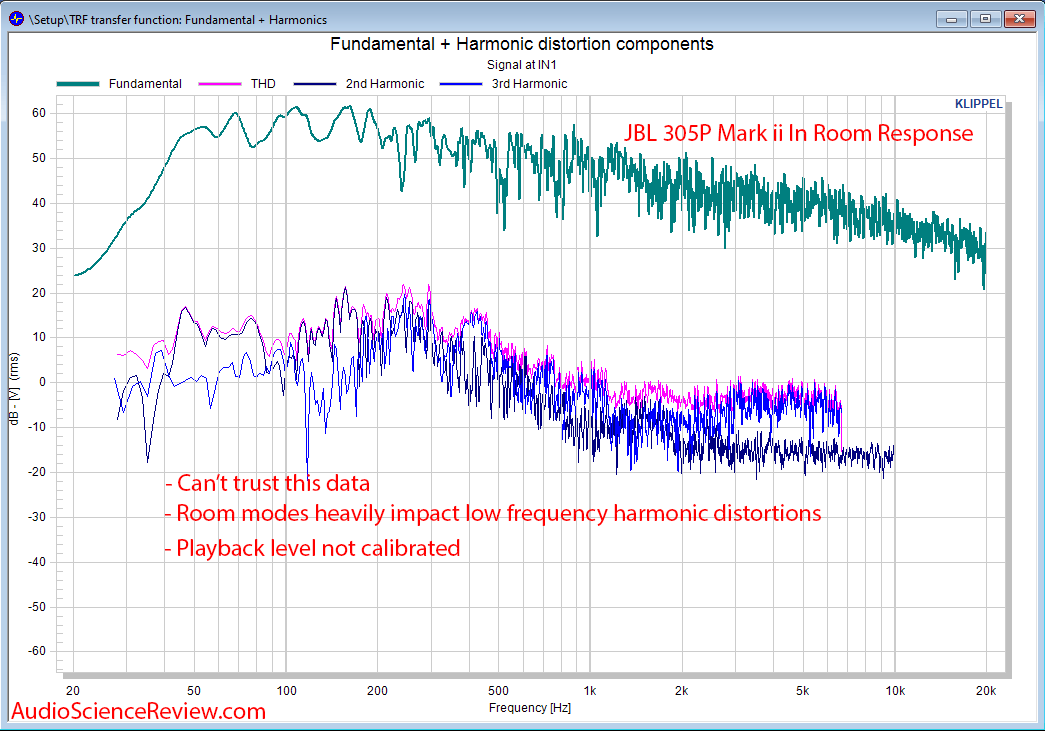Select the "Fundamental" legend label

pos(145,84)
